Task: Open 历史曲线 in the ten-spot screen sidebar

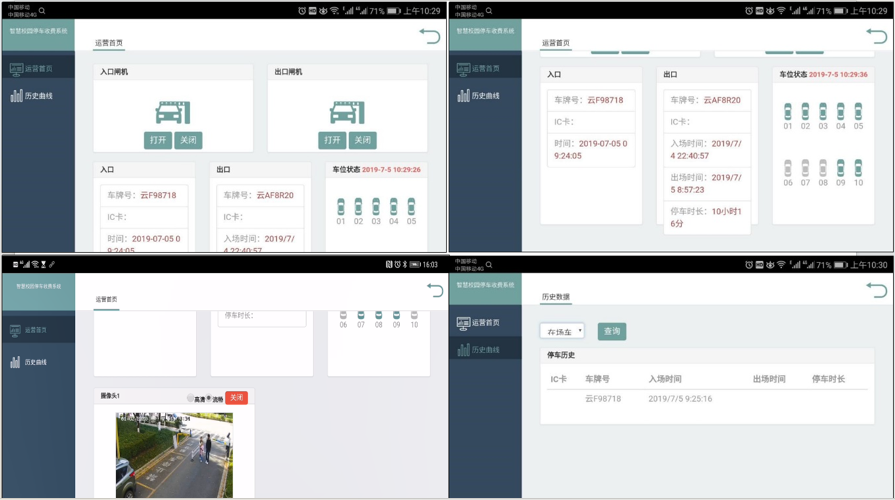Action: pyautogui.click(x=485, y=96)
